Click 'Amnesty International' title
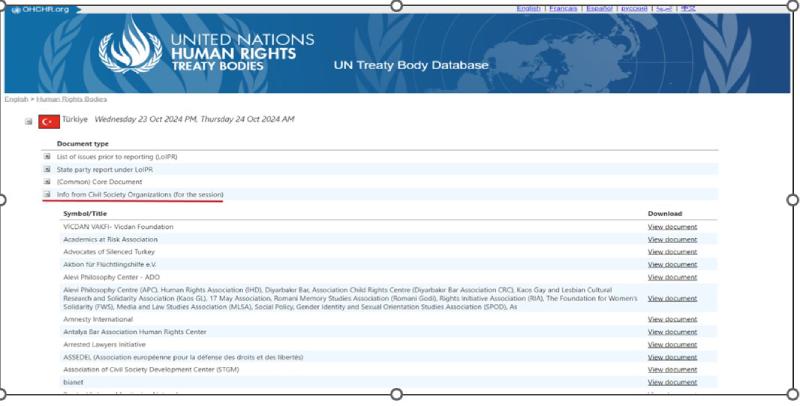The height and width of the screenshot is (406, 800). click(98, 319)
